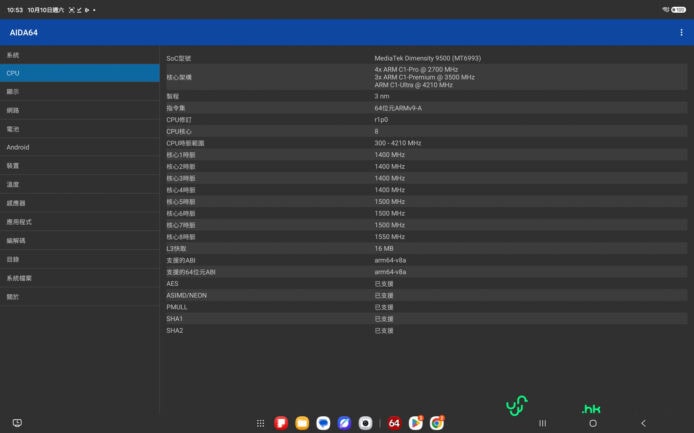Click the ARM C1-Ultra @ 4210 MHz line
The image size is (694, 433).
click(x=413, y=85)
